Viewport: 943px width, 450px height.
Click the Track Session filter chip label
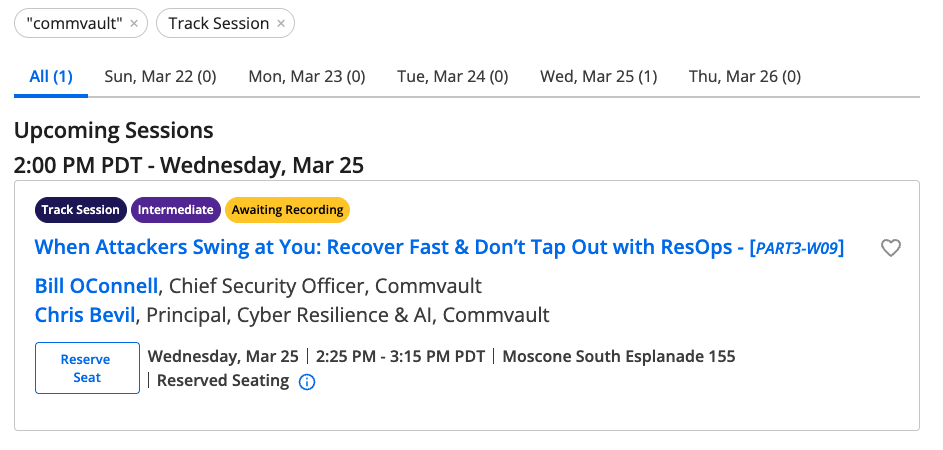tap(218, 24)
